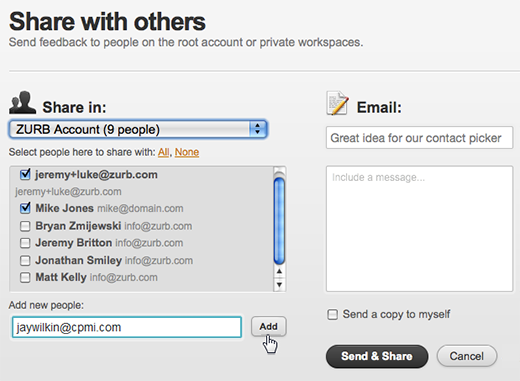Open the ZURB Account (9 people) dropdown
520x381 pixels.
138,129
